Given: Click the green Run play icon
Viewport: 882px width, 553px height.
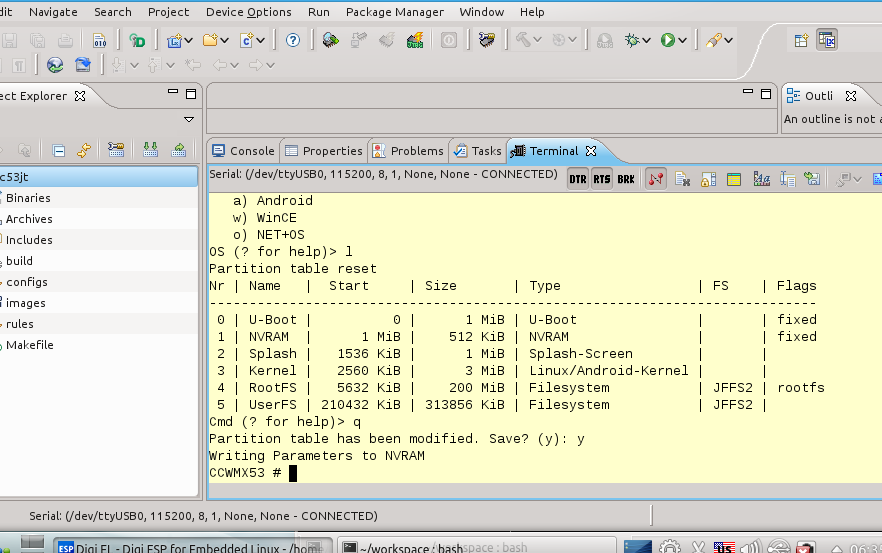Looking at the screenshot, I should coord(668,40).
